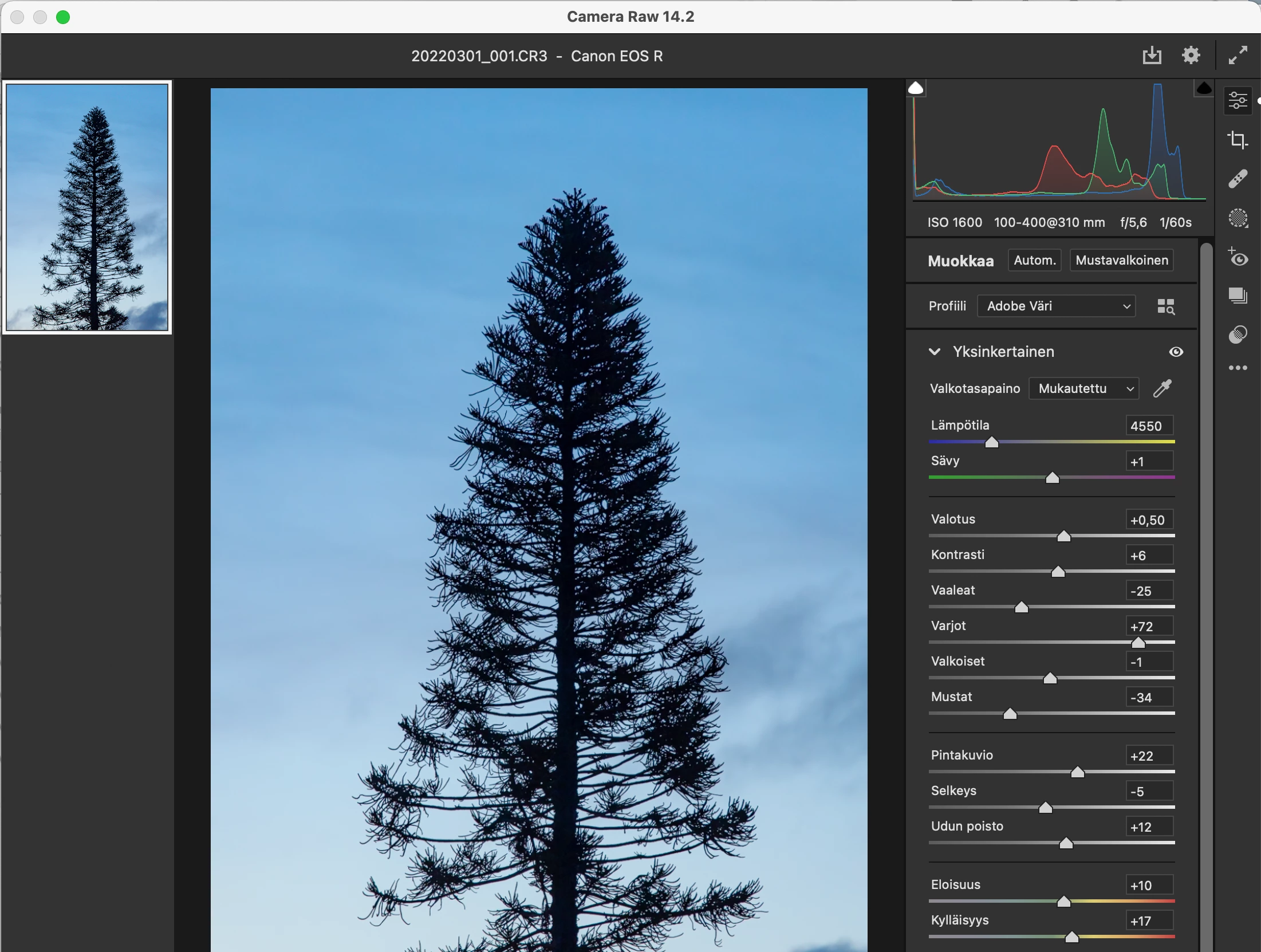Open the Presets panel icon
The width and height of the screenshot is (1261, 952).
pyautogui.click(x=1238, y=335)
